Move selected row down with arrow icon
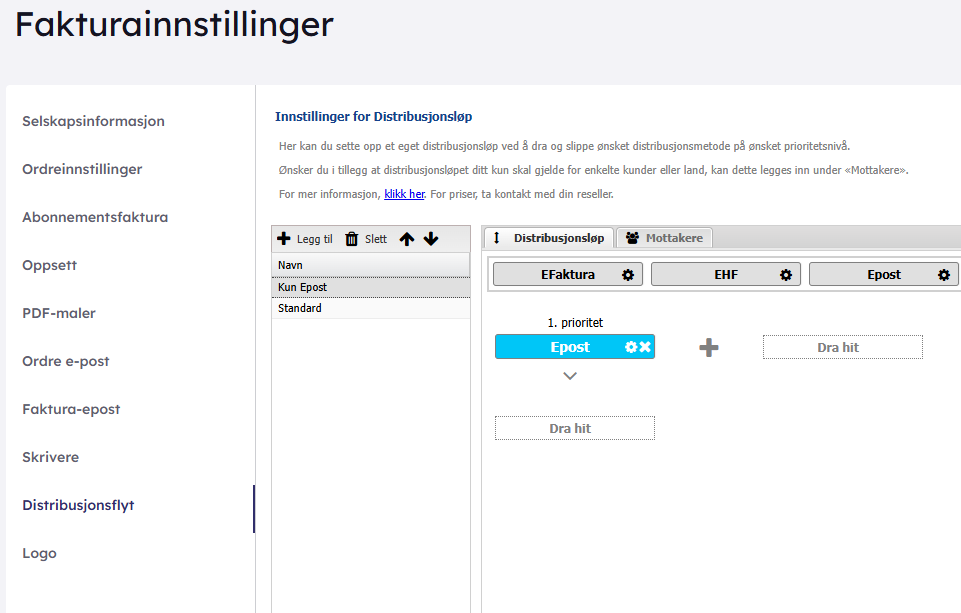Screen dimensions: 961x613 431,239
